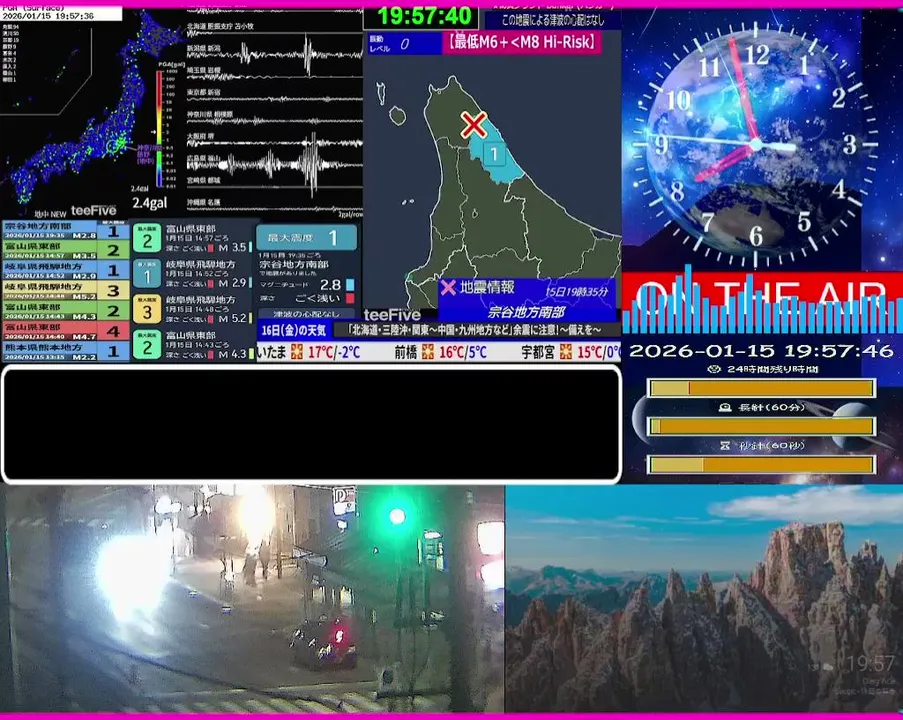Open the rocky mountain landscape feed
Viewport: 903px width, 720px height.
coord(704,599)
